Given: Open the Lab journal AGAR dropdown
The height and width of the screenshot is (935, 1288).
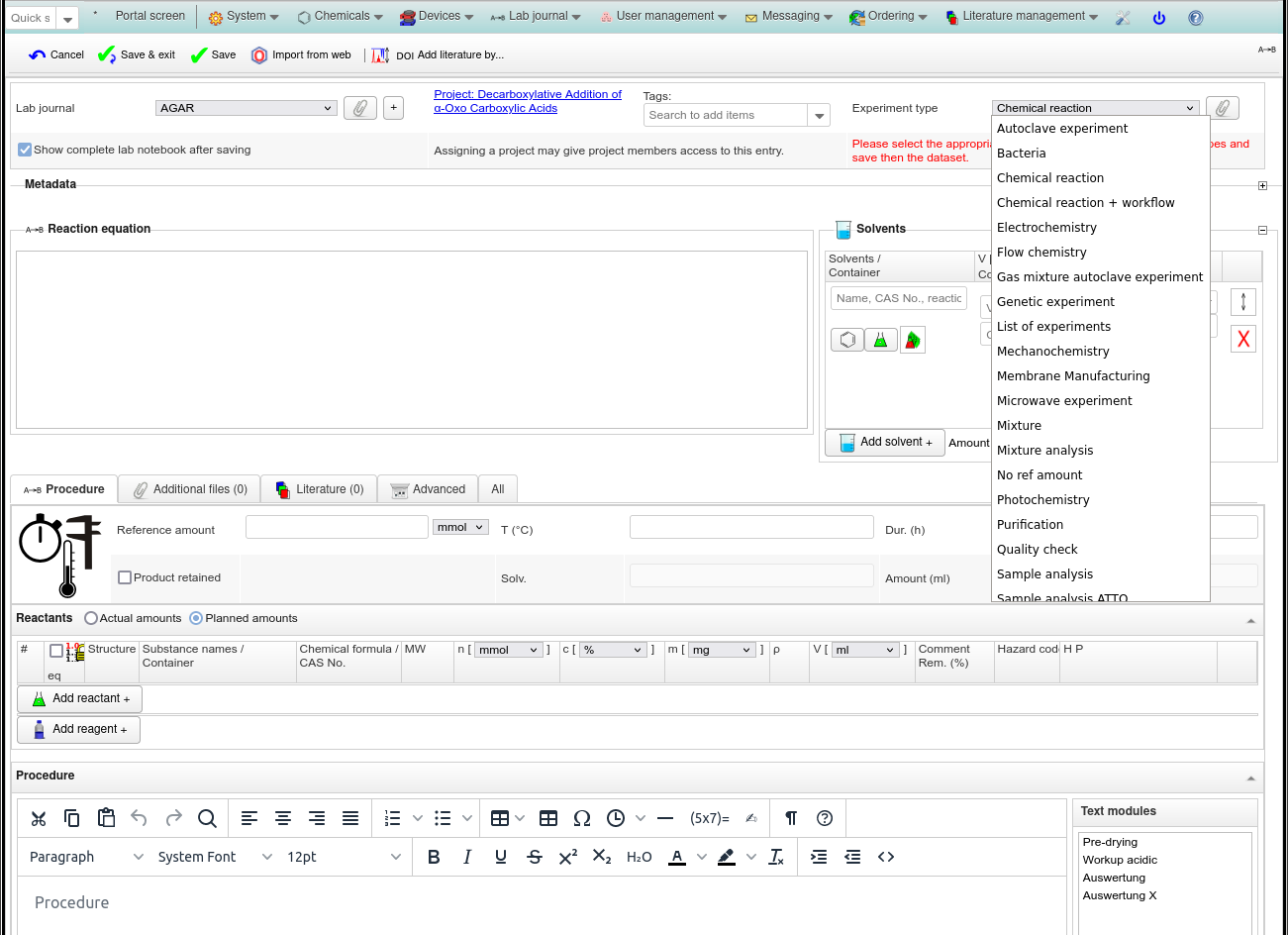Looking at the screenshot, I should pos(247,108).
